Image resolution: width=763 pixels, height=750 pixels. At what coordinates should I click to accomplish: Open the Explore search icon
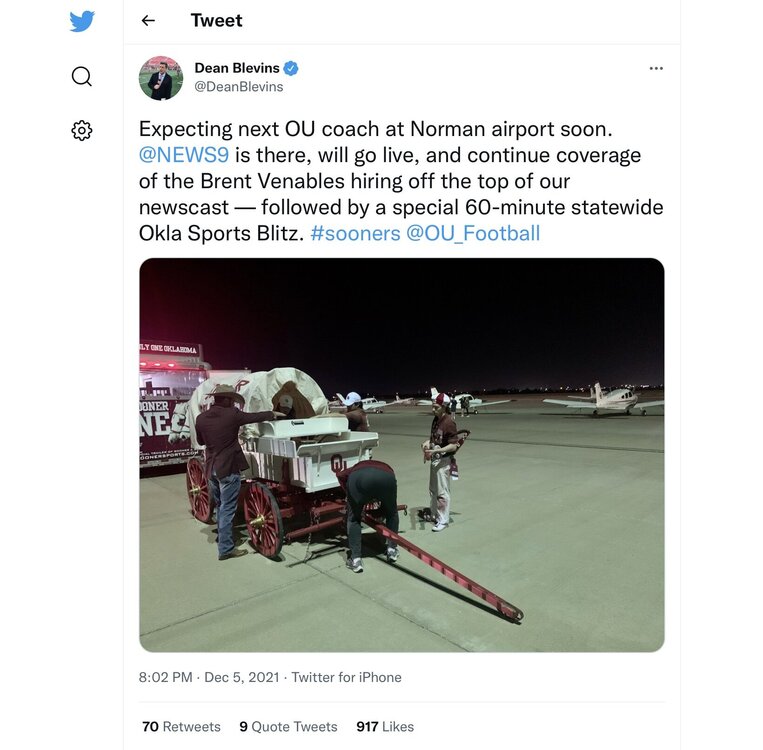[x=82, y=76]
